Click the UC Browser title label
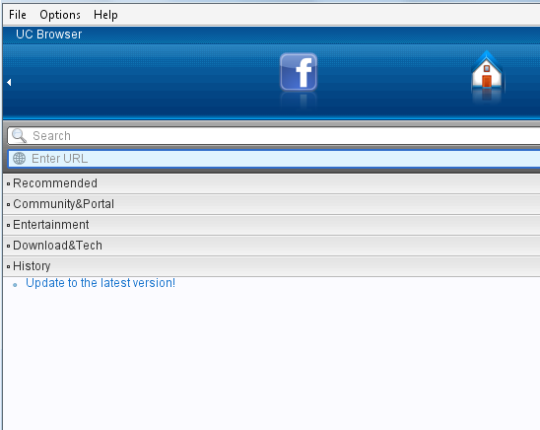This screenshot has height=430, width=540. pyautogui.click(x=49, y=34)
